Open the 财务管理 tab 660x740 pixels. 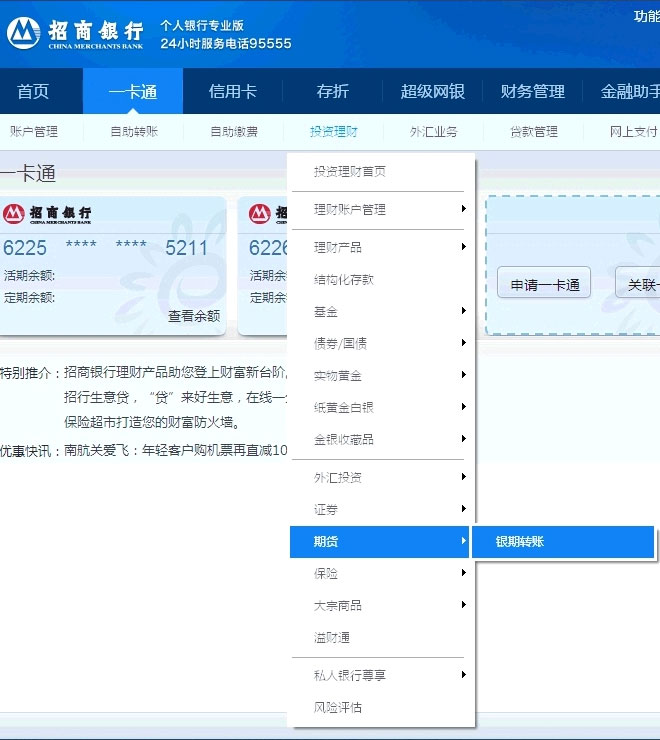(533, 91)
